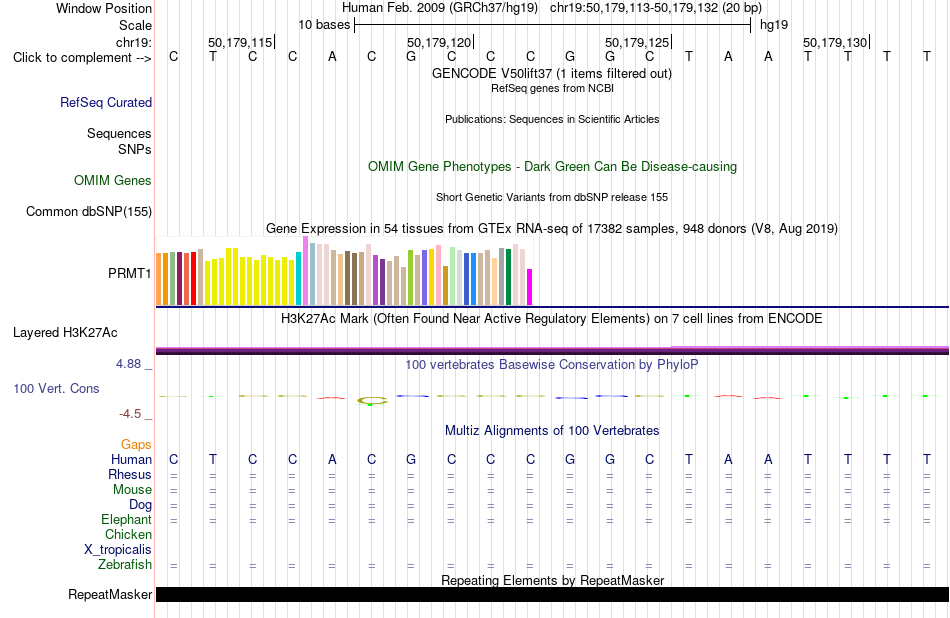Click the SNPs track label
Screen dimensions: 950x618
tap(135, 149)
